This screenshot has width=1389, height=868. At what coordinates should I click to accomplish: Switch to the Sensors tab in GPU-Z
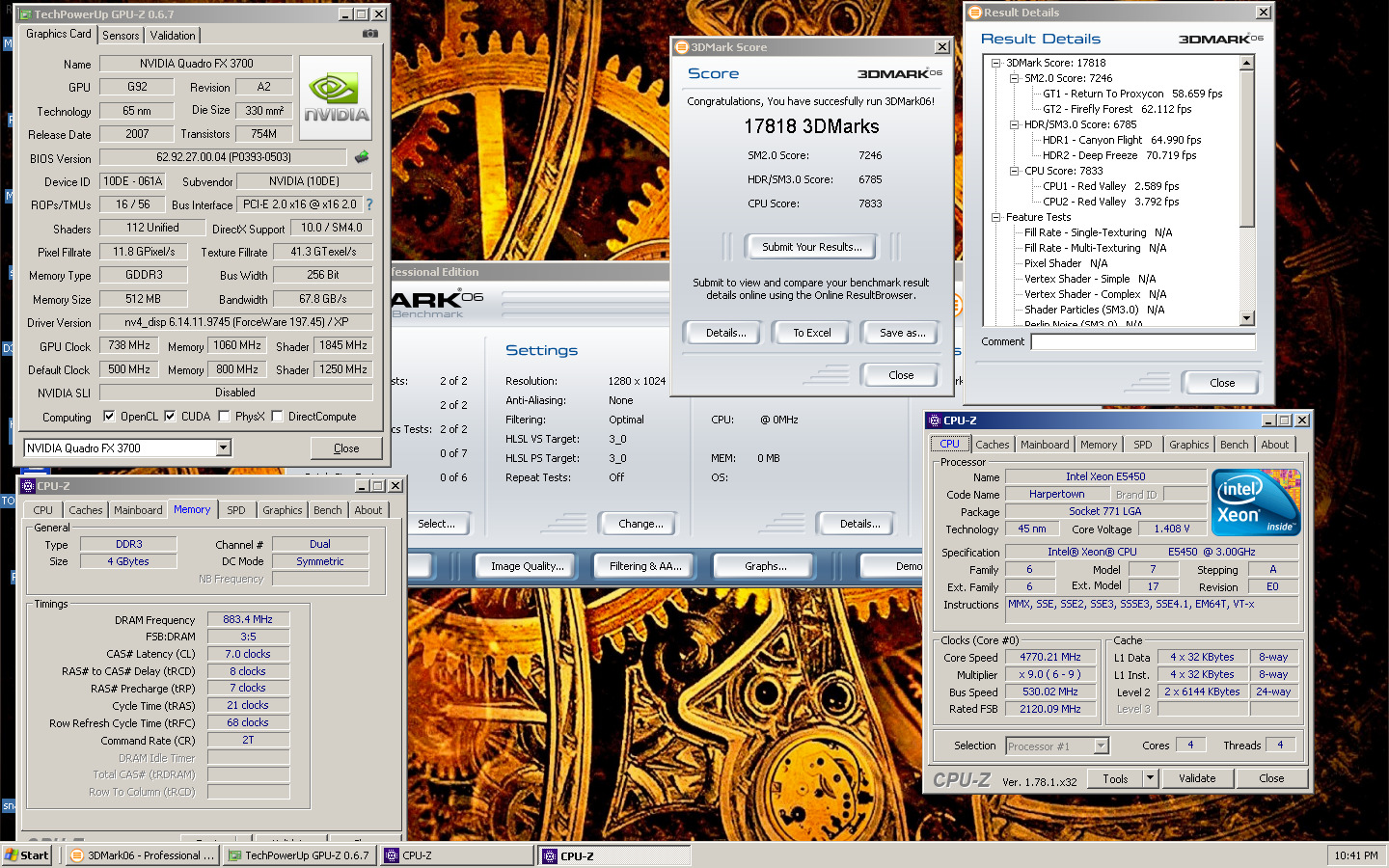121,35
